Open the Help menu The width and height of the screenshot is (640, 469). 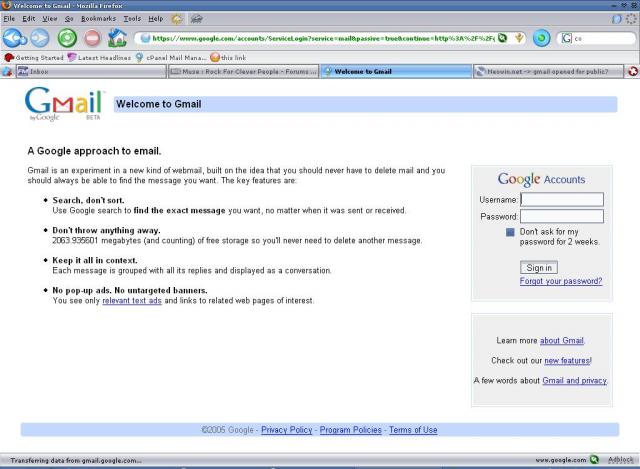pos(156,19)
